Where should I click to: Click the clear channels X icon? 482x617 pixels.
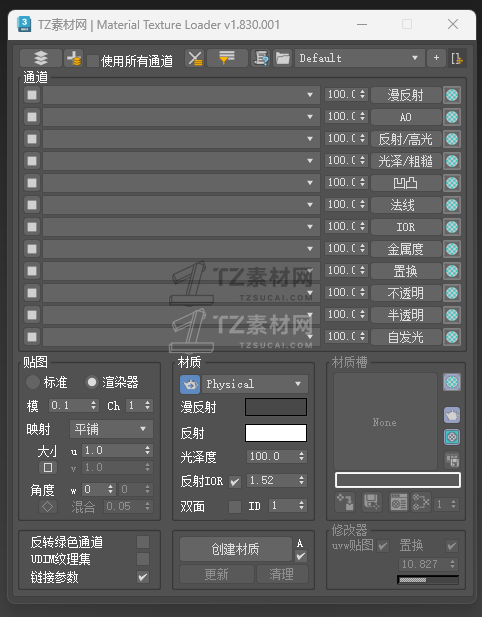(x=194, y=58)
